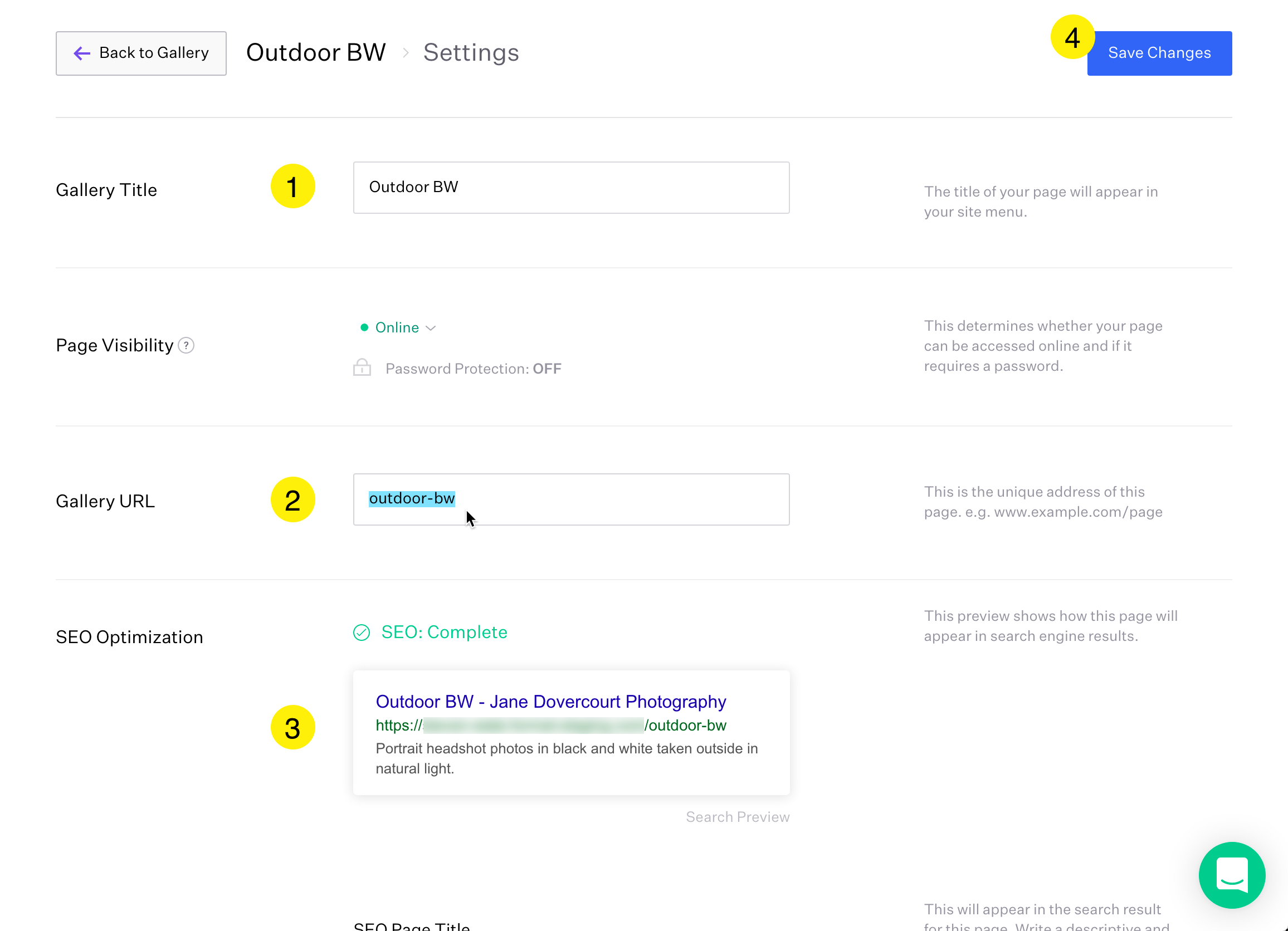Expand the Online visibility dropdown chevron
Viewport: 1288px width, 931px height.
click(431, 328)
